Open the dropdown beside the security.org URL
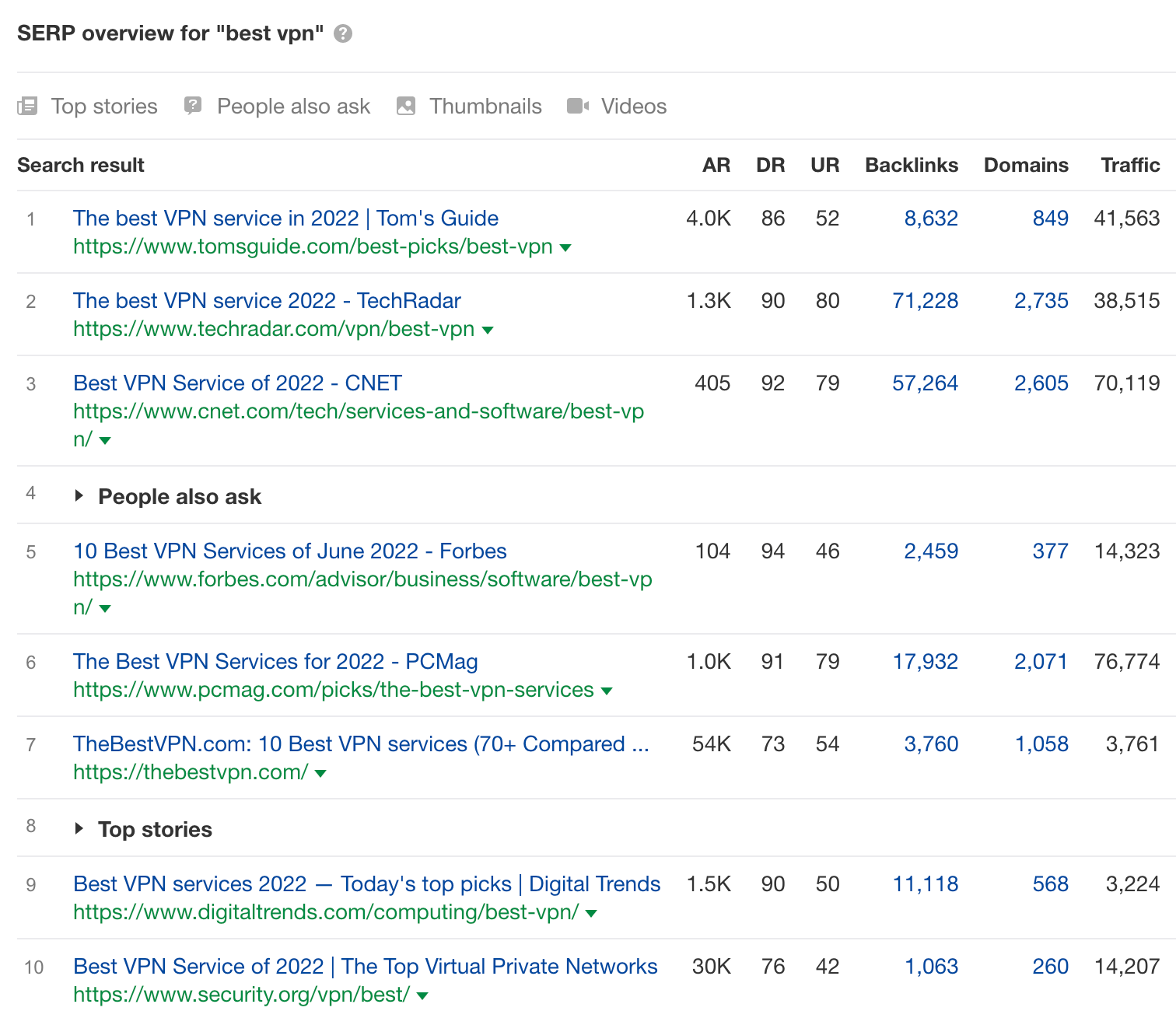 [x=422, y=995]
